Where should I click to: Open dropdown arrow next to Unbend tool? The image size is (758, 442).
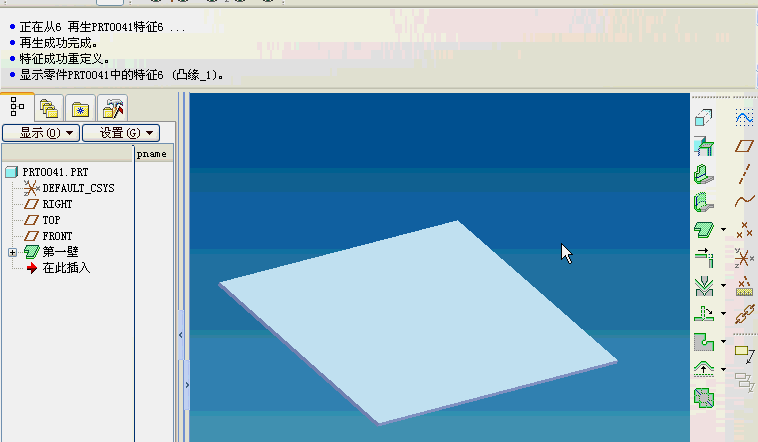click(723, 313)
